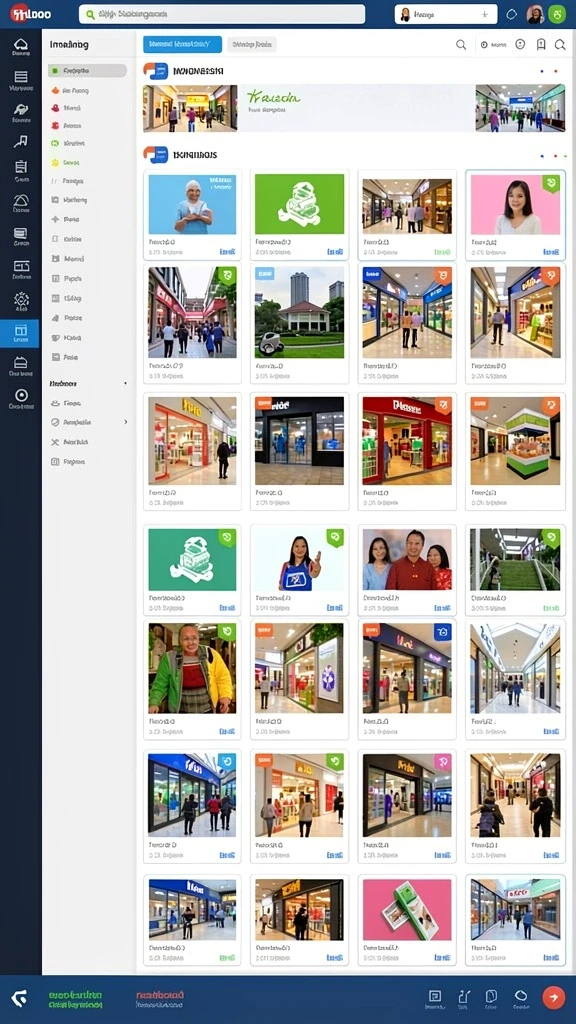Open the green staircase card

click(515, 570)
